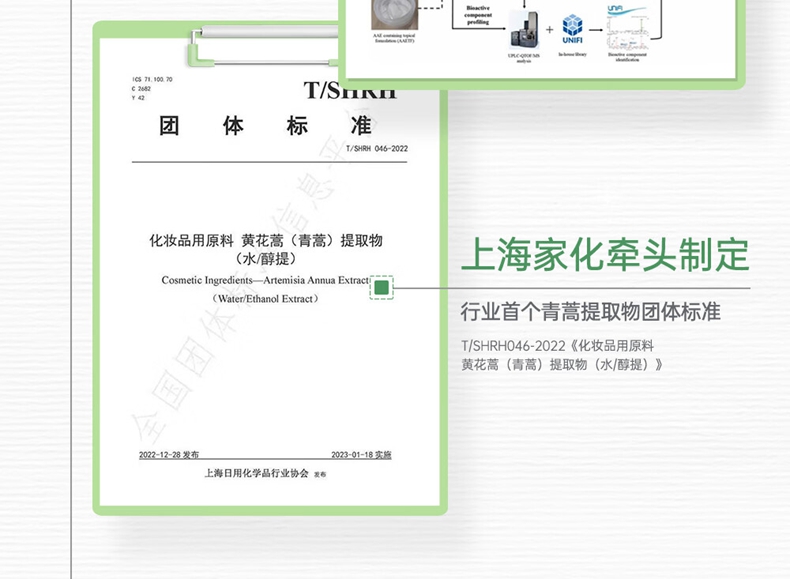The height and width of the screenshot is (579, 790).
Task: Click the UPLC-QTOF MS instrument image
Action: tap(524, 29)
